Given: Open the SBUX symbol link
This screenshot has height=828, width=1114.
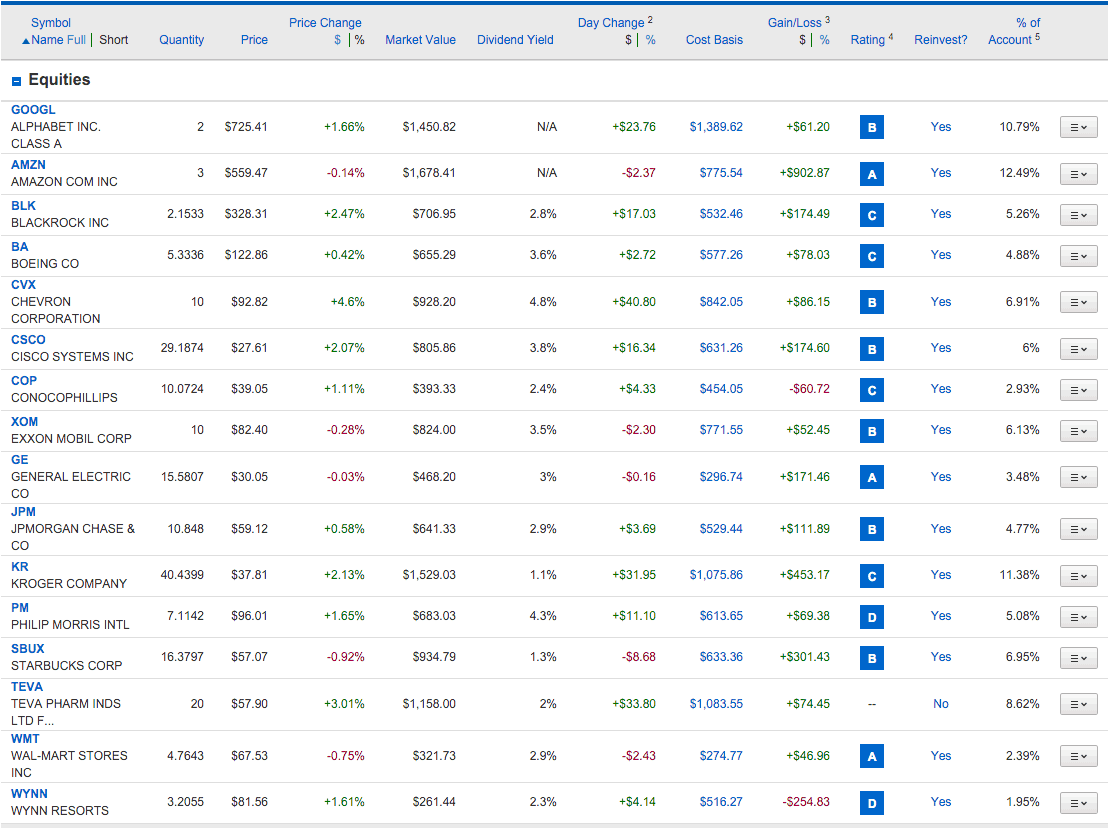Looking at the screenshot, I should coord(28,648).
